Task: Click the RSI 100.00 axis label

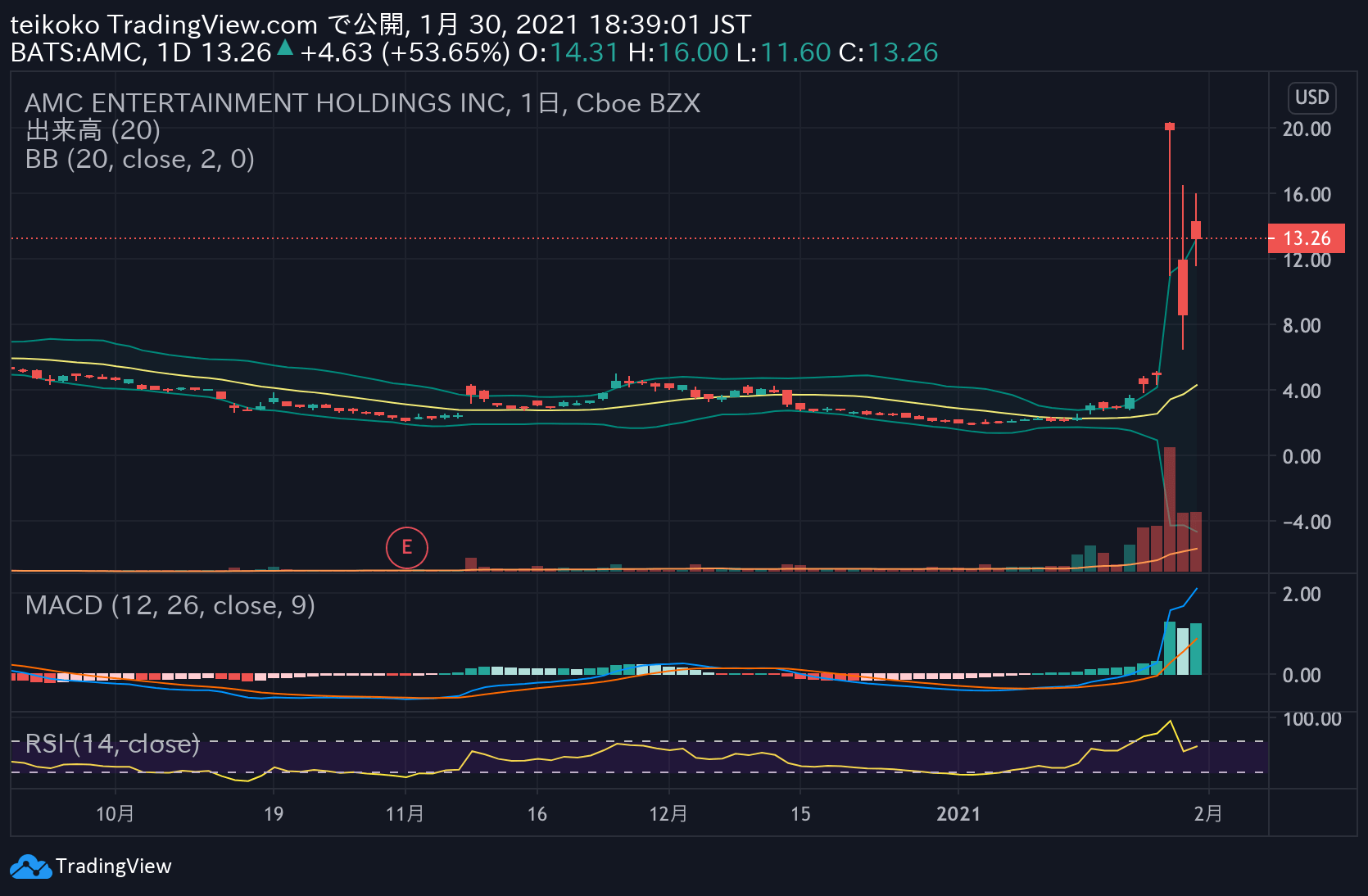Action: (1311, 719)
